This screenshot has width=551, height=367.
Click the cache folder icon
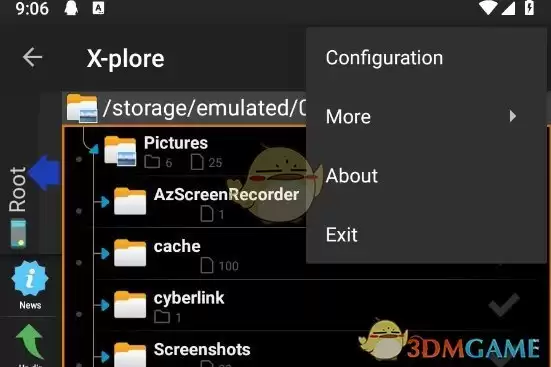[130, 253]
